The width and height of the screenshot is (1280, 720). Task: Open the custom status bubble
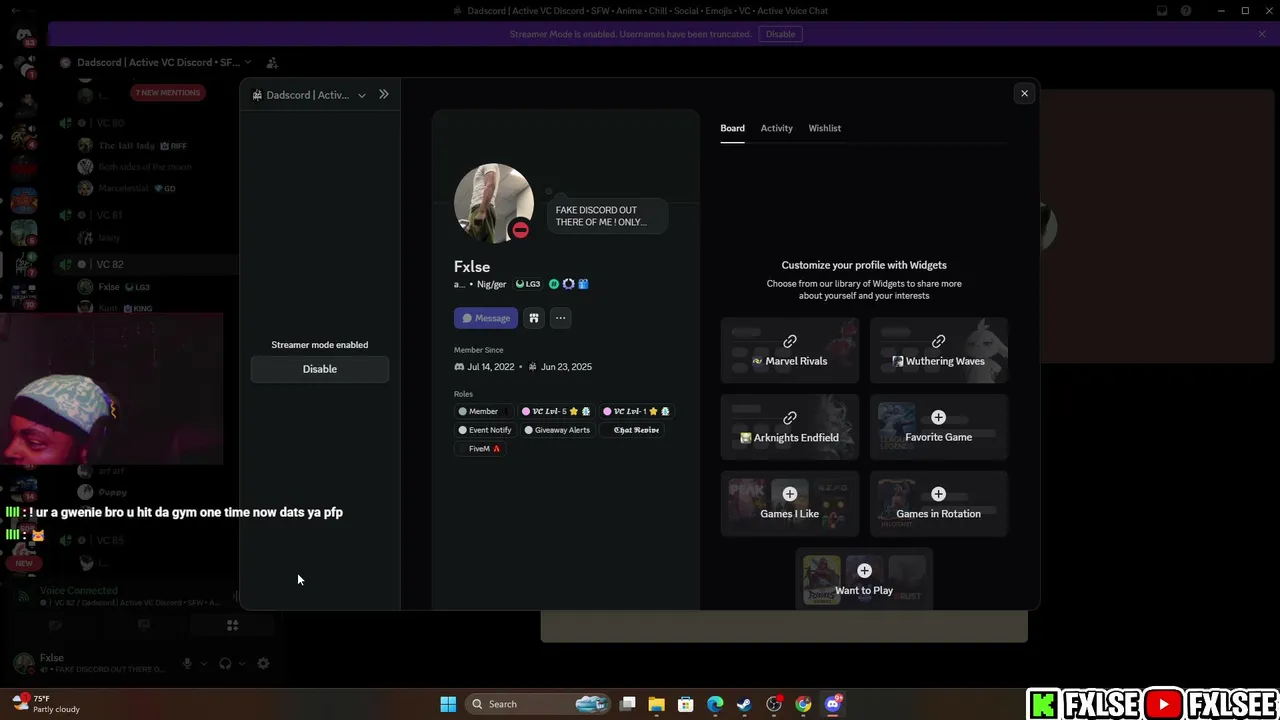click(607, 216)
